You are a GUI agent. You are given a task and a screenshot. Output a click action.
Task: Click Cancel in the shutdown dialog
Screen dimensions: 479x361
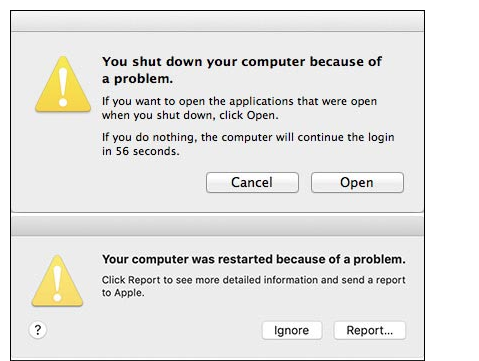[252, 182]
